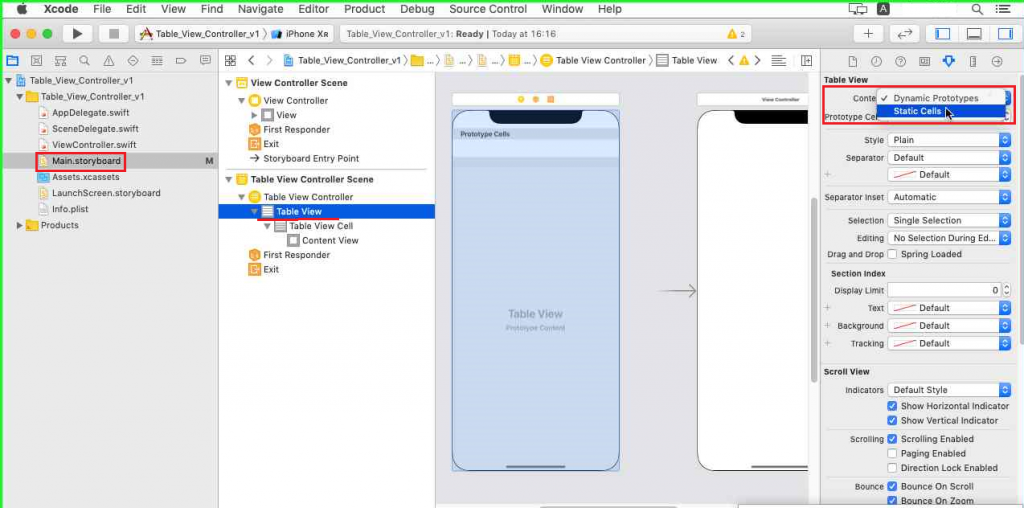Show the File inspector

pyautogui.click(x=852, y=61)
